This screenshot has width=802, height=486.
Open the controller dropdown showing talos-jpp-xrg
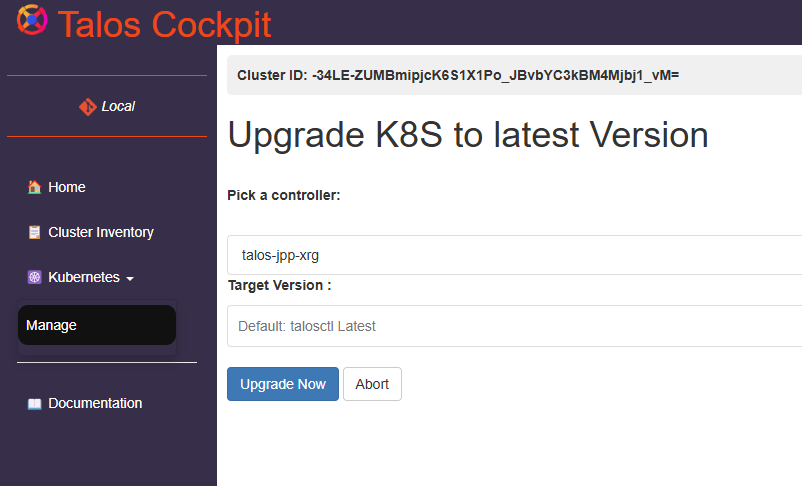pyautogui.click(x=515, y=255)
